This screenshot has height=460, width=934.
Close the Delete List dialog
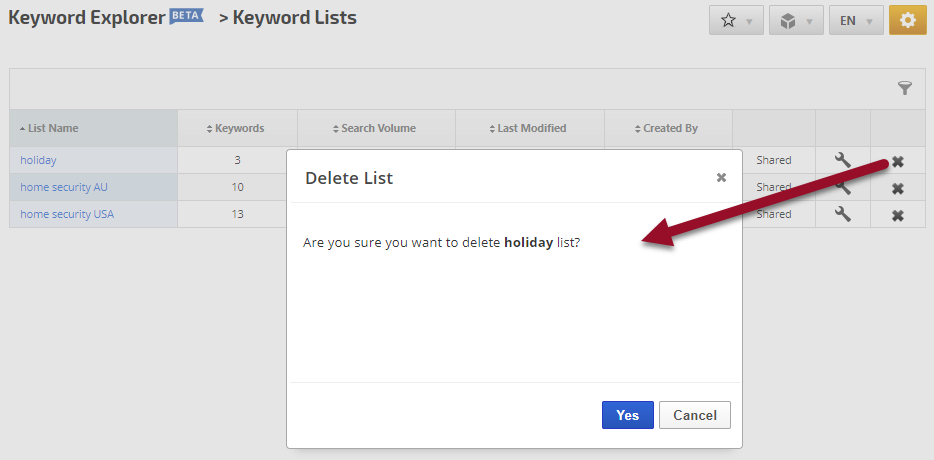click(721, 178)
